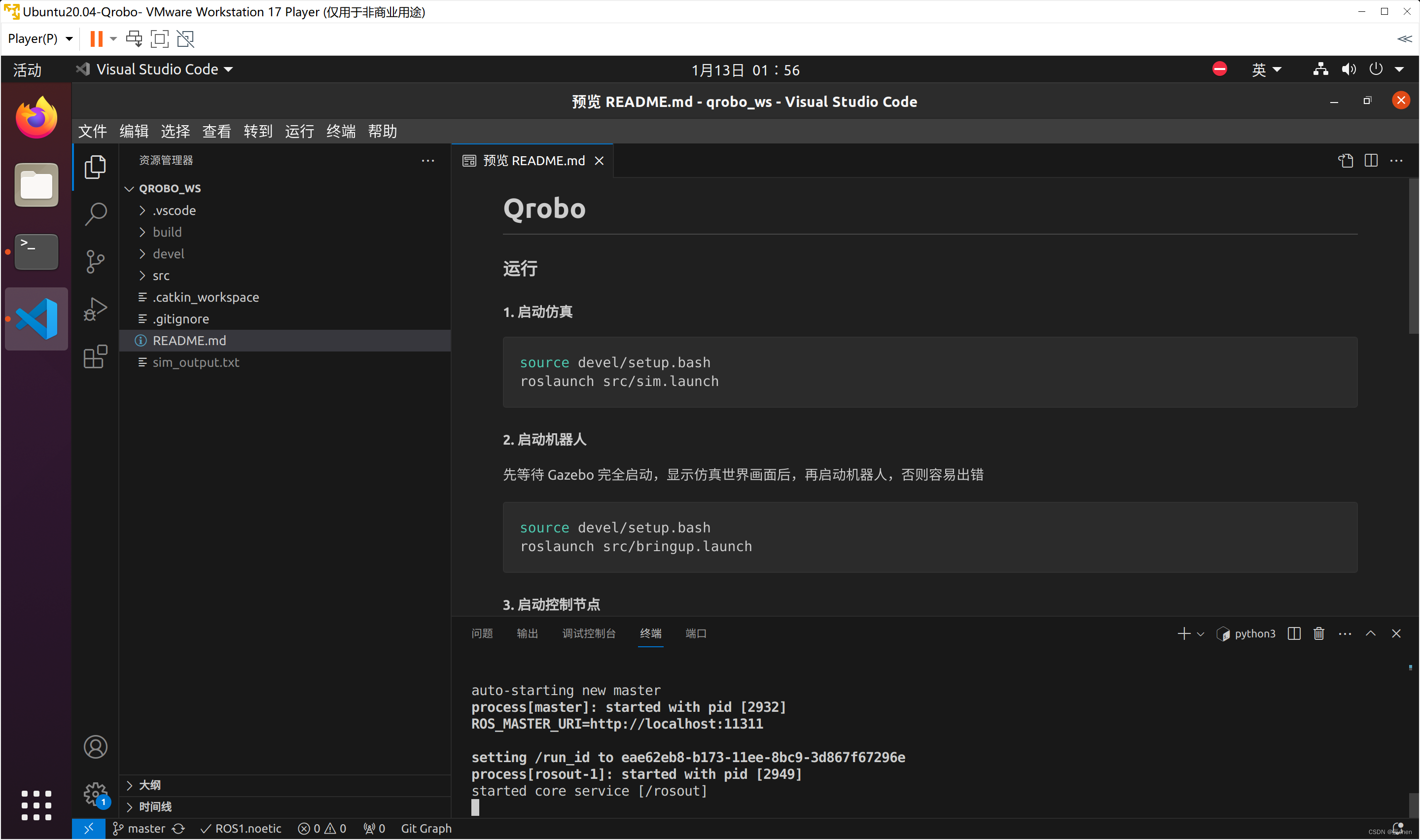Open the Explorer view in activity bar
This screenshot has width=1420, height=840.
(x=95, y=167)
